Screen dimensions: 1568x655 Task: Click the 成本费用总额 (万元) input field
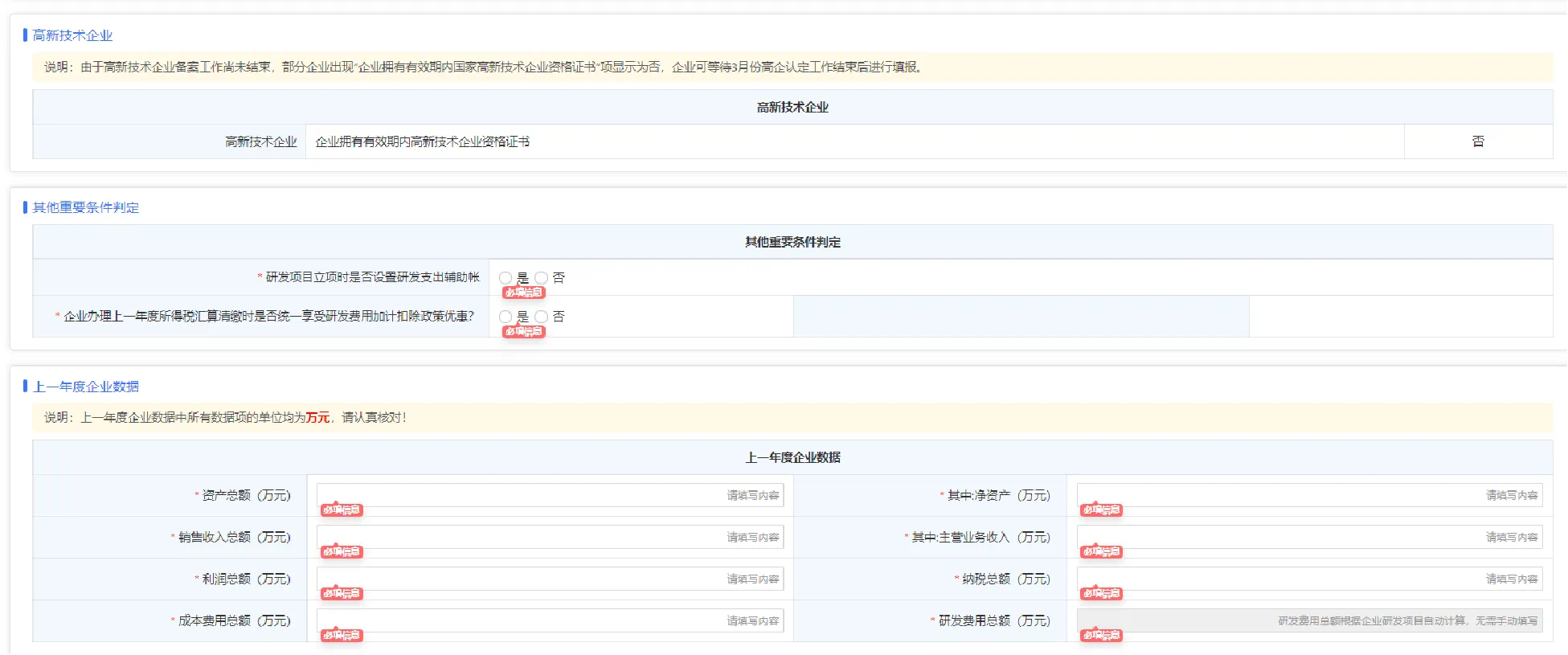pos(551,620)
